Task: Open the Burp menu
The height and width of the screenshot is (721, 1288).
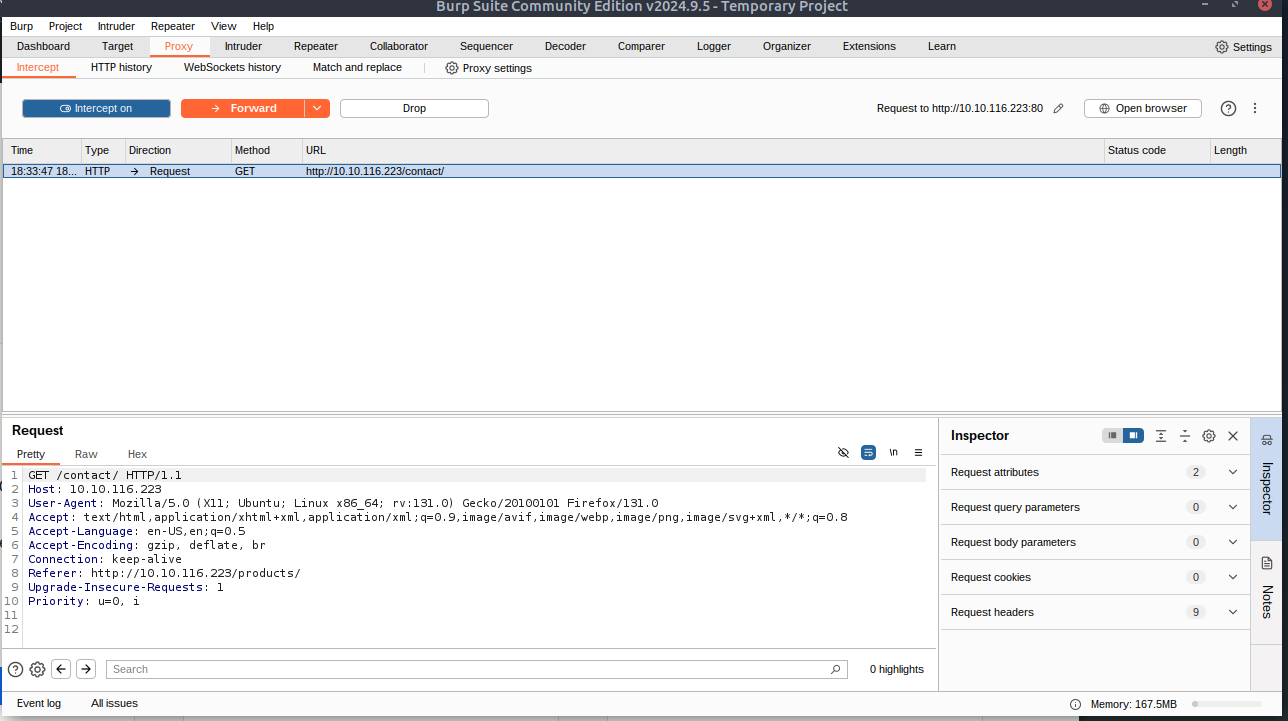Action: point(21,26)
